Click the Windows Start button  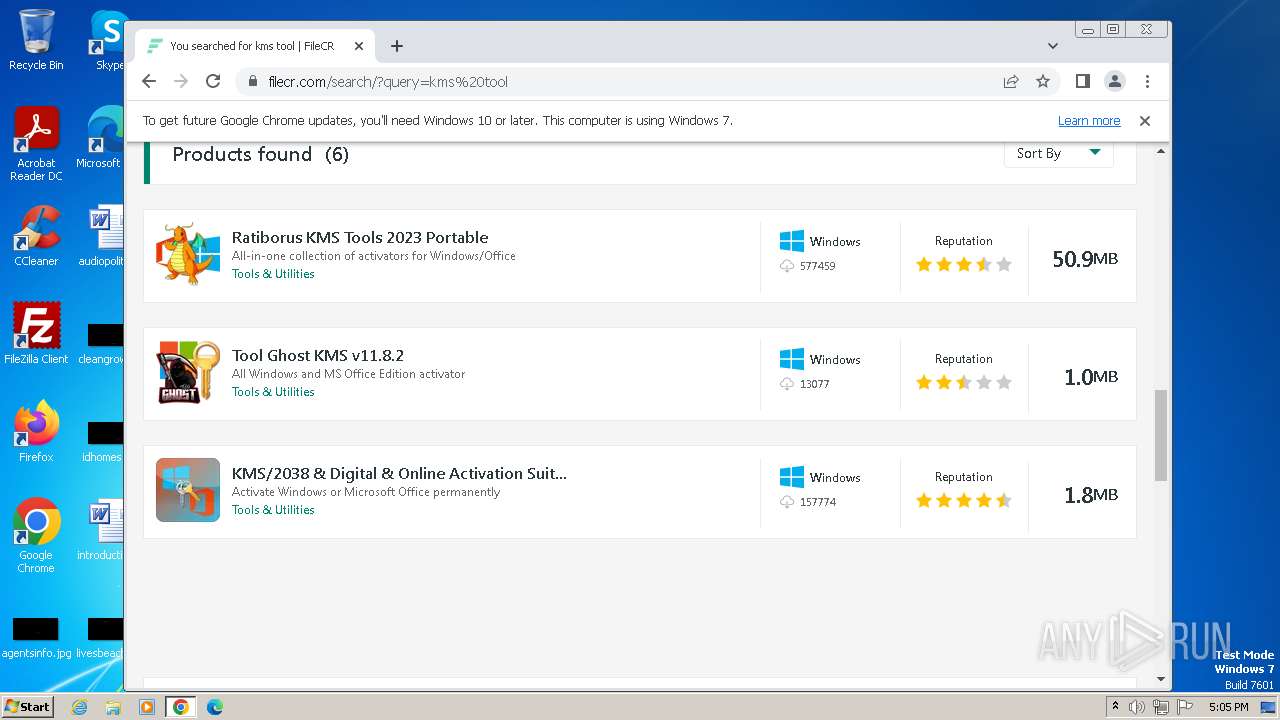click(27, 706)
